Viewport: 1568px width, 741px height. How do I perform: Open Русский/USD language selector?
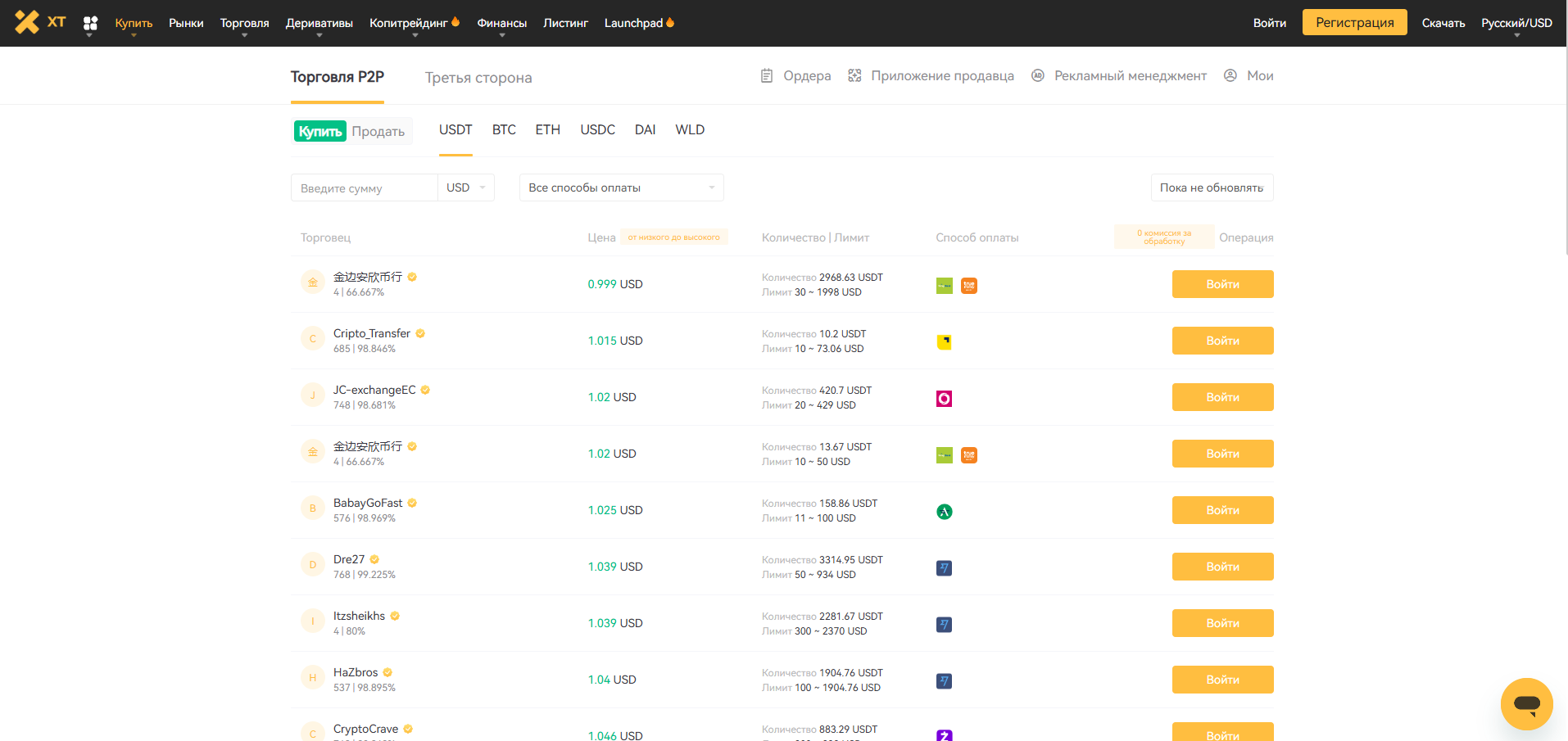1516,23
